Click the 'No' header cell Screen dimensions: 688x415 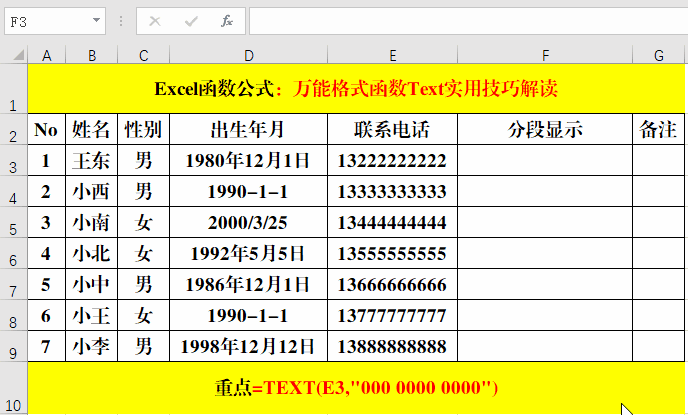click(47, 129)
